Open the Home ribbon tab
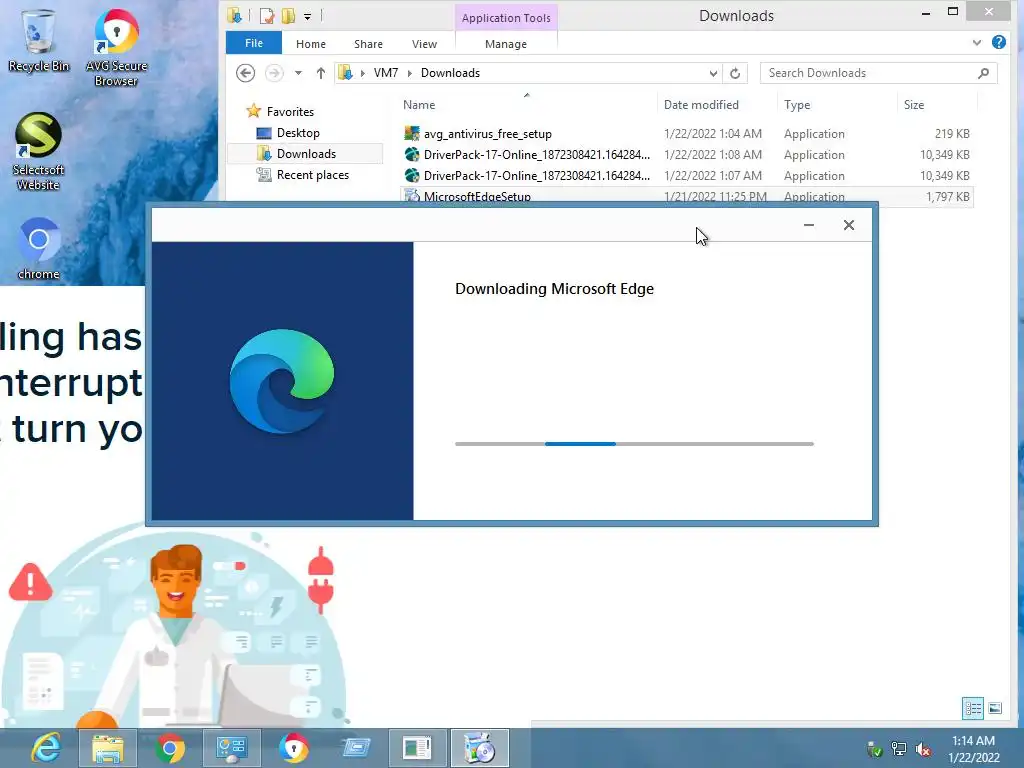1024x768 pixels. pyautogui.click(x=311, y=44)
